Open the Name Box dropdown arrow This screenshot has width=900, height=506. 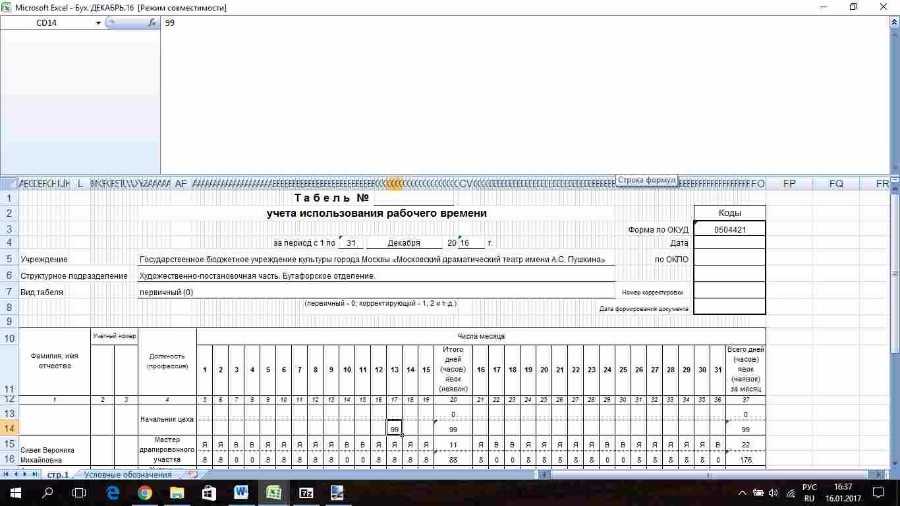coord(98,22)
